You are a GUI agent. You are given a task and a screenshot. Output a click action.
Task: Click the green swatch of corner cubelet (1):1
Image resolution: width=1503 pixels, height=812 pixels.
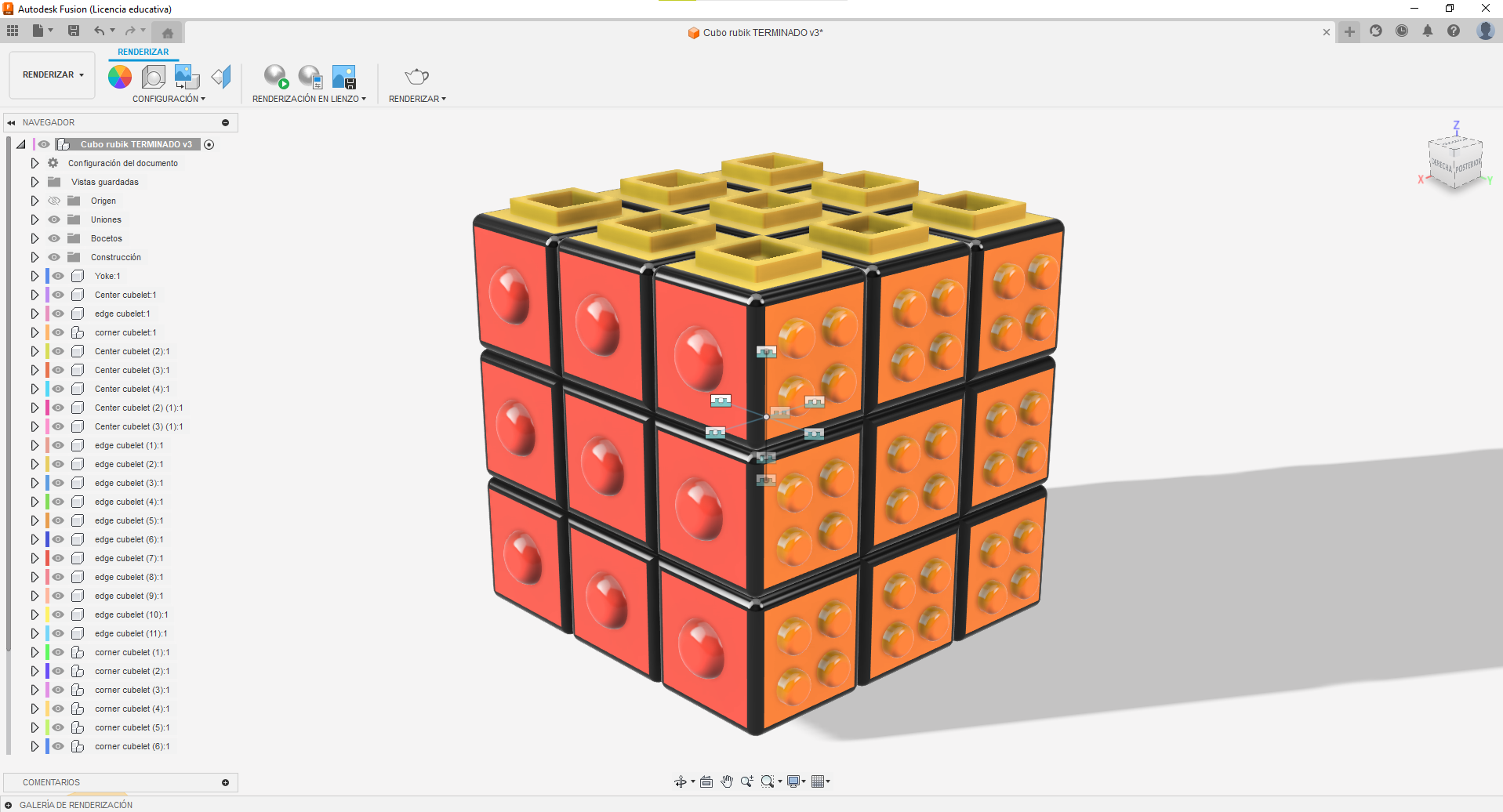tap(47, 652)
